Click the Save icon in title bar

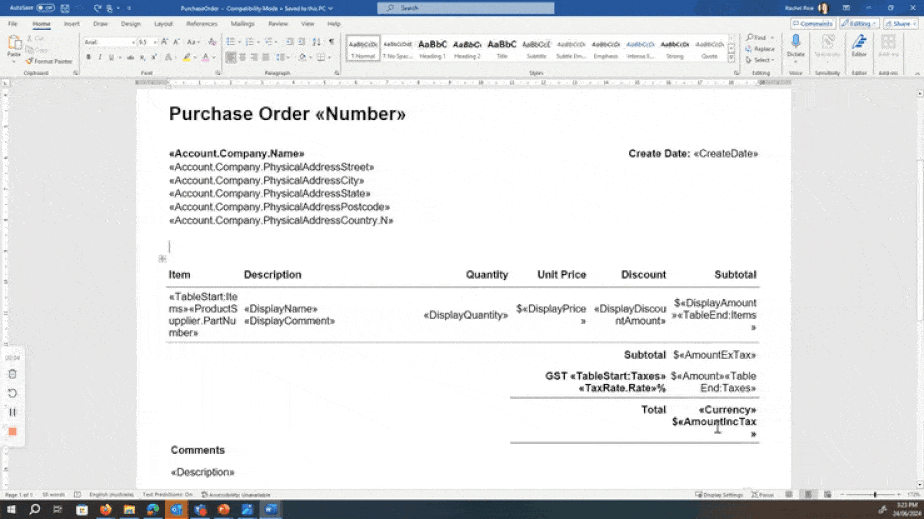tap(67, 7)
